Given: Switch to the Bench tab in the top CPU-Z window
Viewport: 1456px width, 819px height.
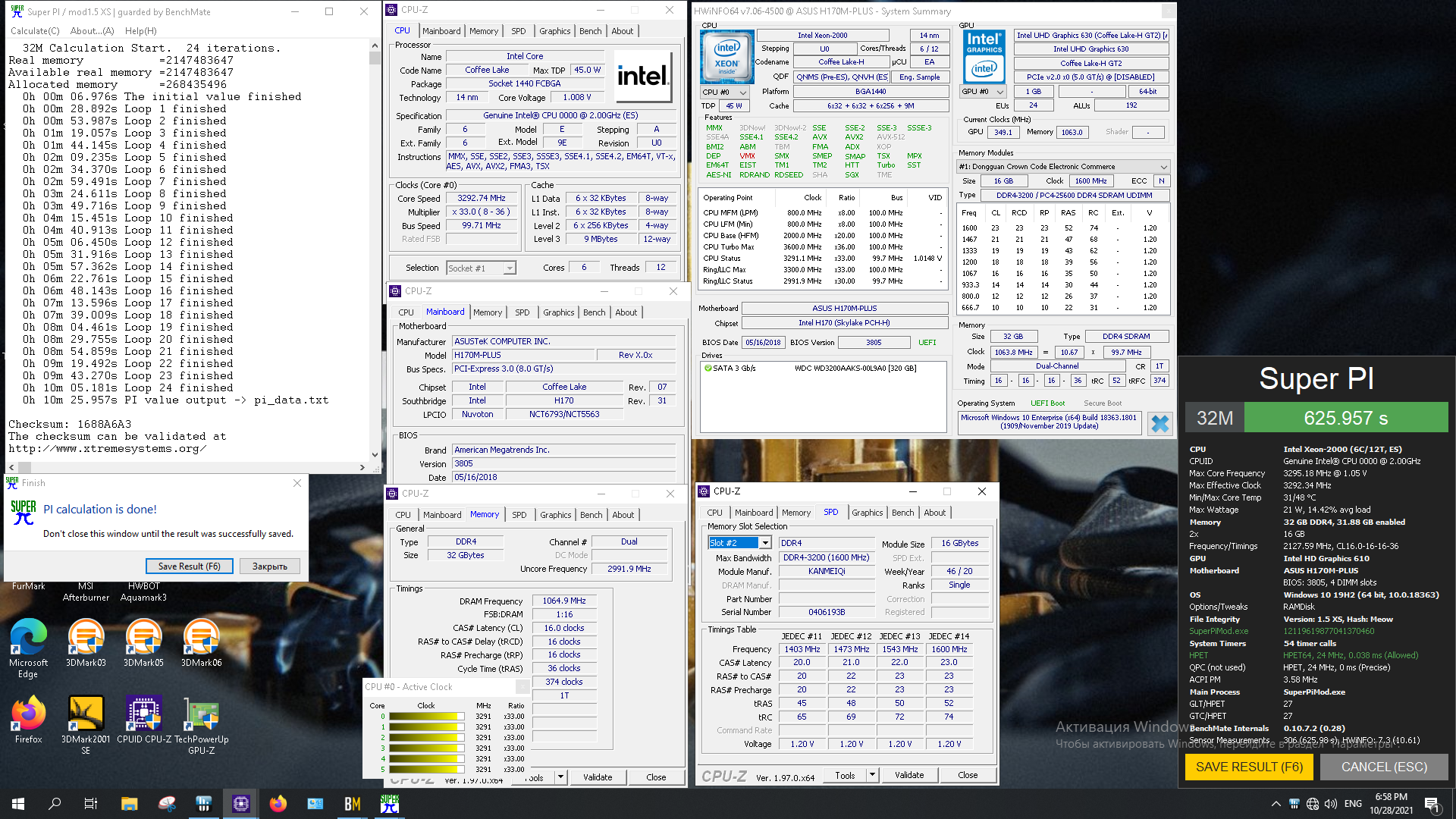Looking at the screenshot, I should point(590,31).
